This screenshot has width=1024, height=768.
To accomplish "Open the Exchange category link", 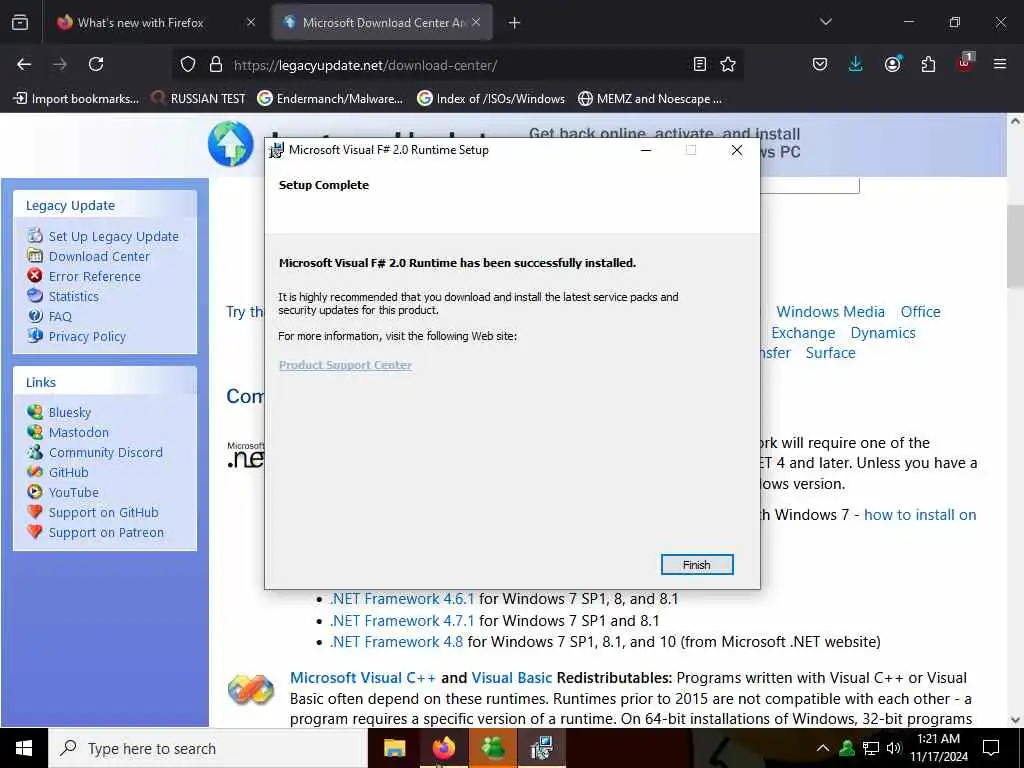I will click(x=803, y=332).
